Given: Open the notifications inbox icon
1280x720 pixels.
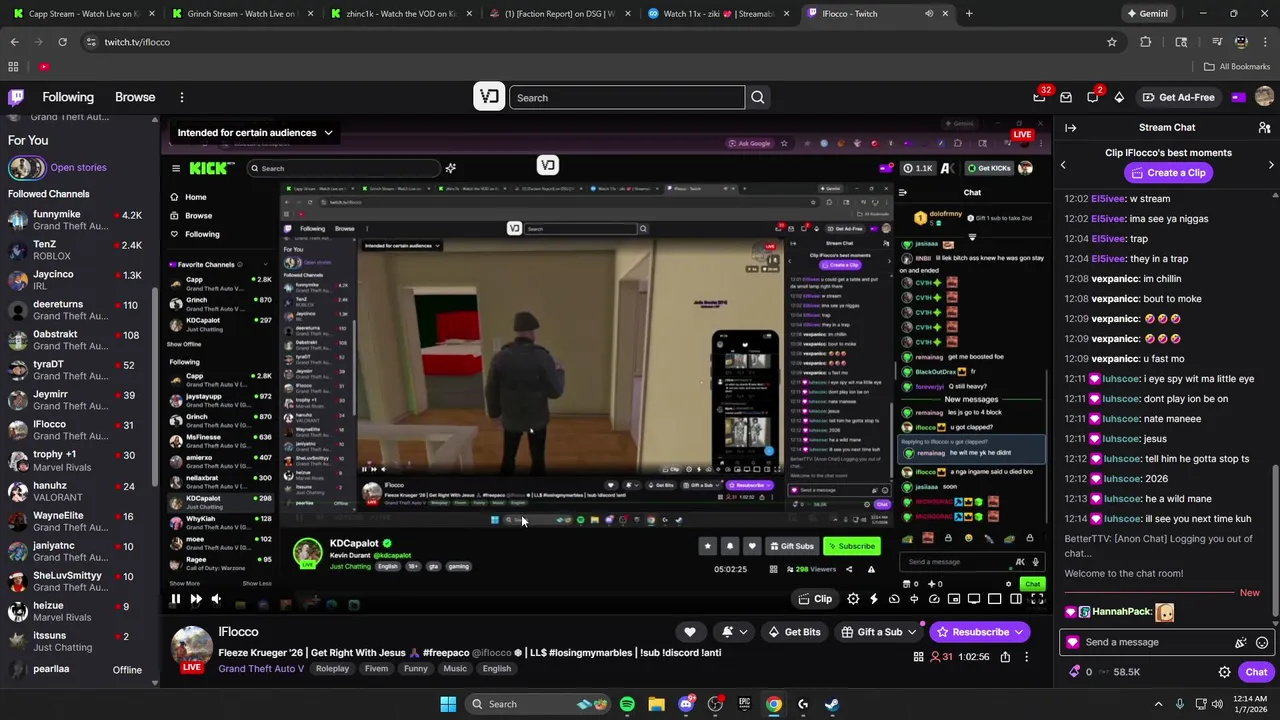Looking at the screenshot, I should click(1066, 97).
